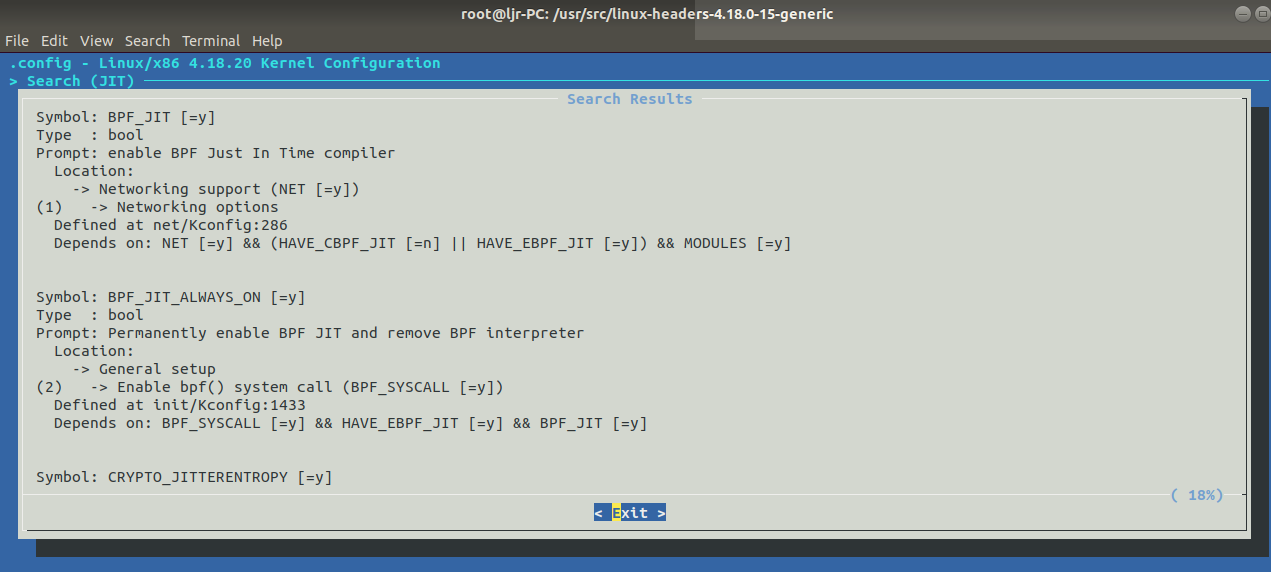1271x572 pixels.
Task: Click the General setup location line
Action: [144, 369]
